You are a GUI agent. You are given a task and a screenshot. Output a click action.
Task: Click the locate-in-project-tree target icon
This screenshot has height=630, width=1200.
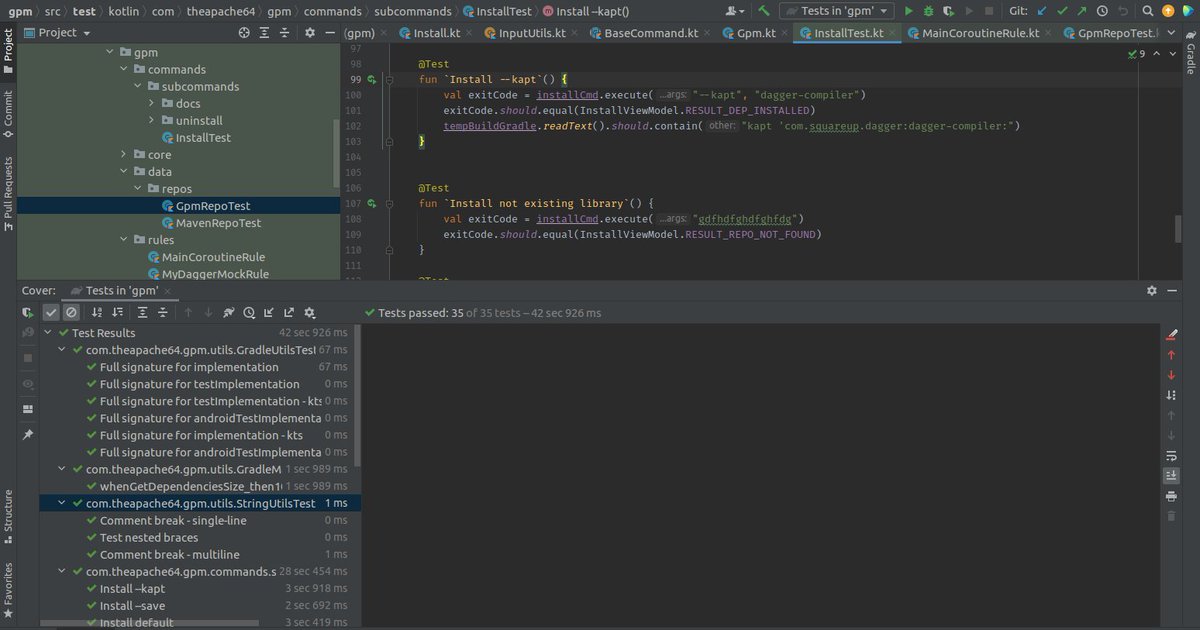244,32
